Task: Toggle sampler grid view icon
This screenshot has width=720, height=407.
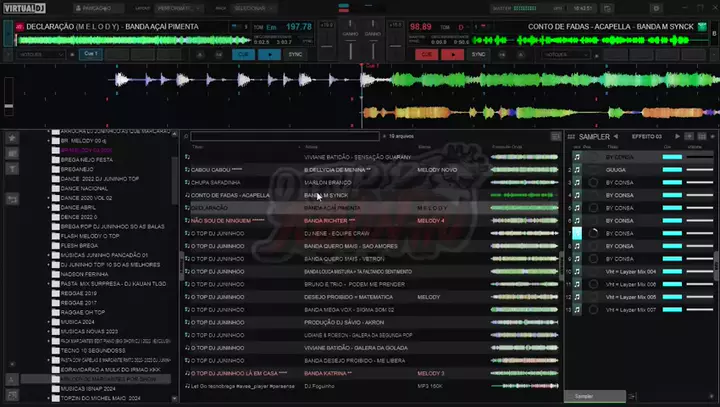Action: [x=702, y=136]
